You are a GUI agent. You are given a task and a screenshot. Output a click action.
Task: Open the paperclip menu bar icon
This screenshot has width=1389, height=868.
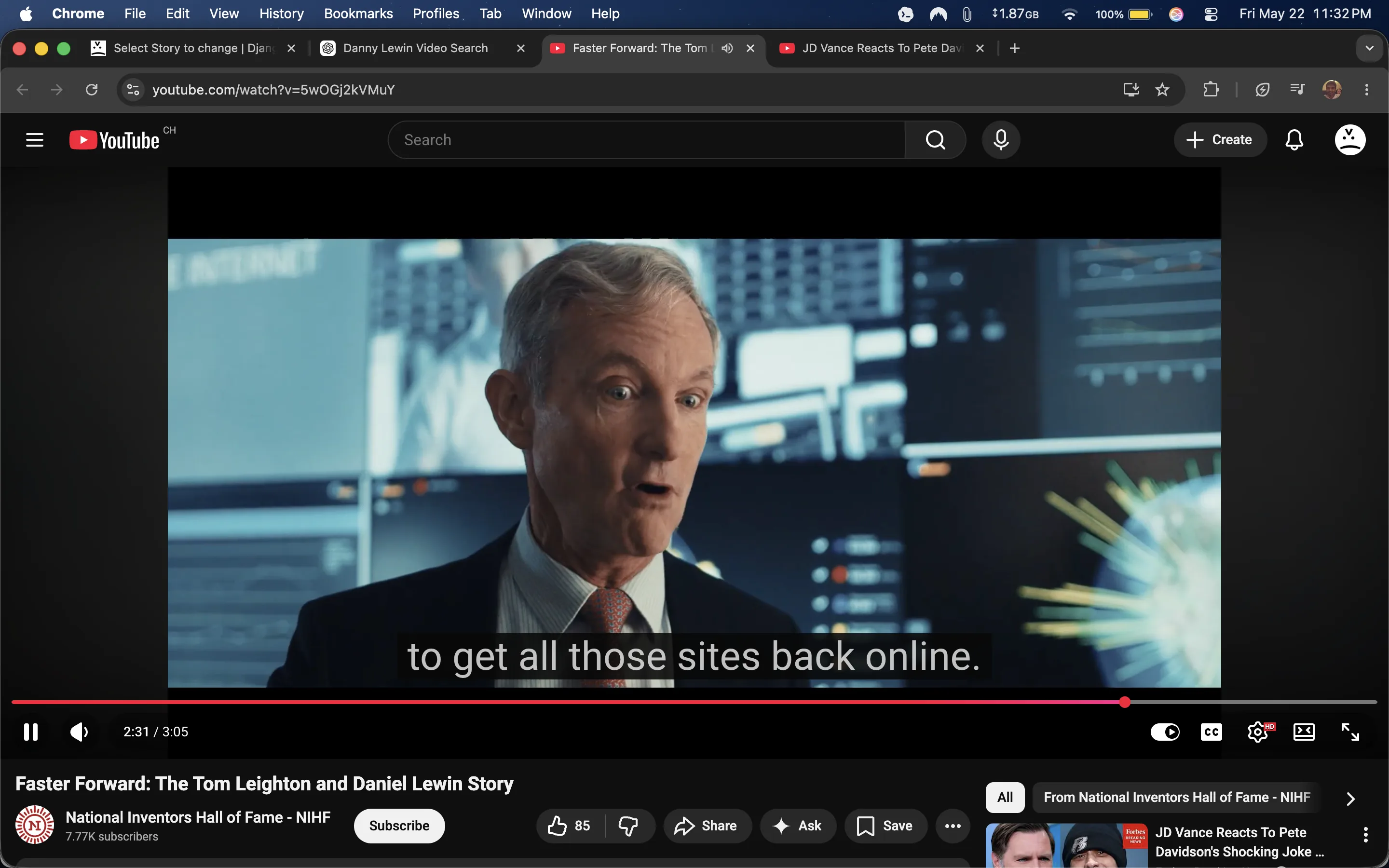tap(967, 14)
